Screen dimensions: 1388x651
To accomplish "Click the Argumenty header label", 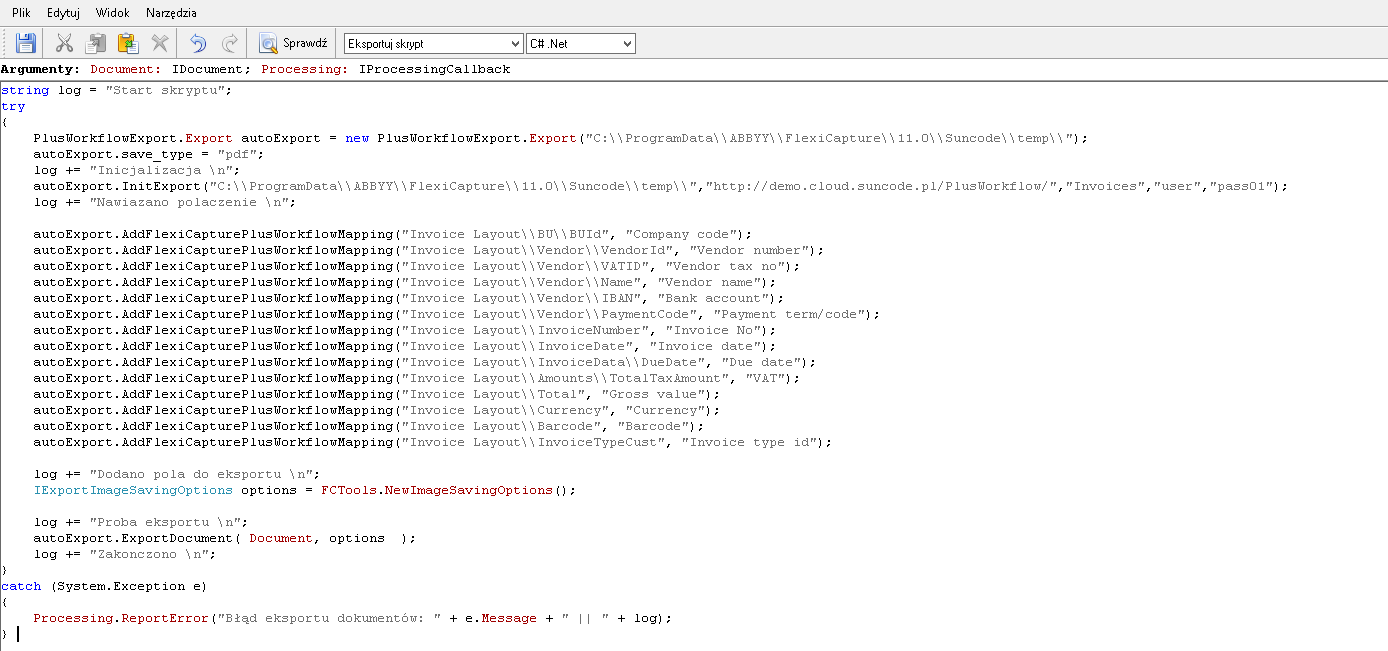I will [x=41, y=69].
